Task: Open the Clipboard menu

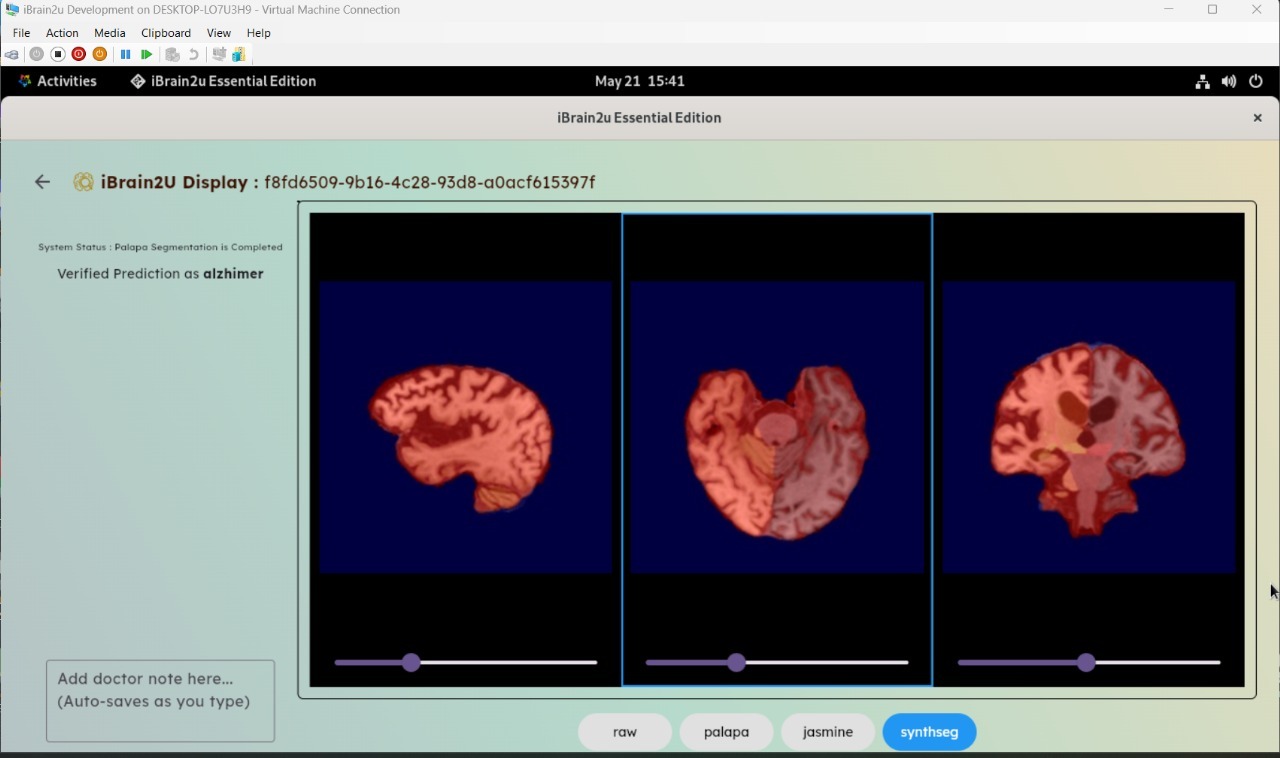Action: [165, 33]
